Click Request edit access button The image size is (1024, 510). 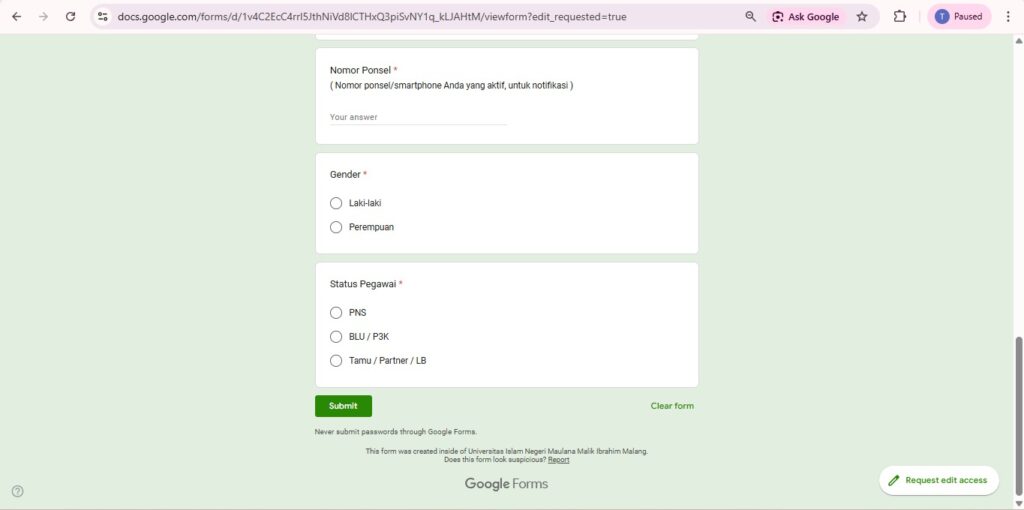[x=938, y=480]
